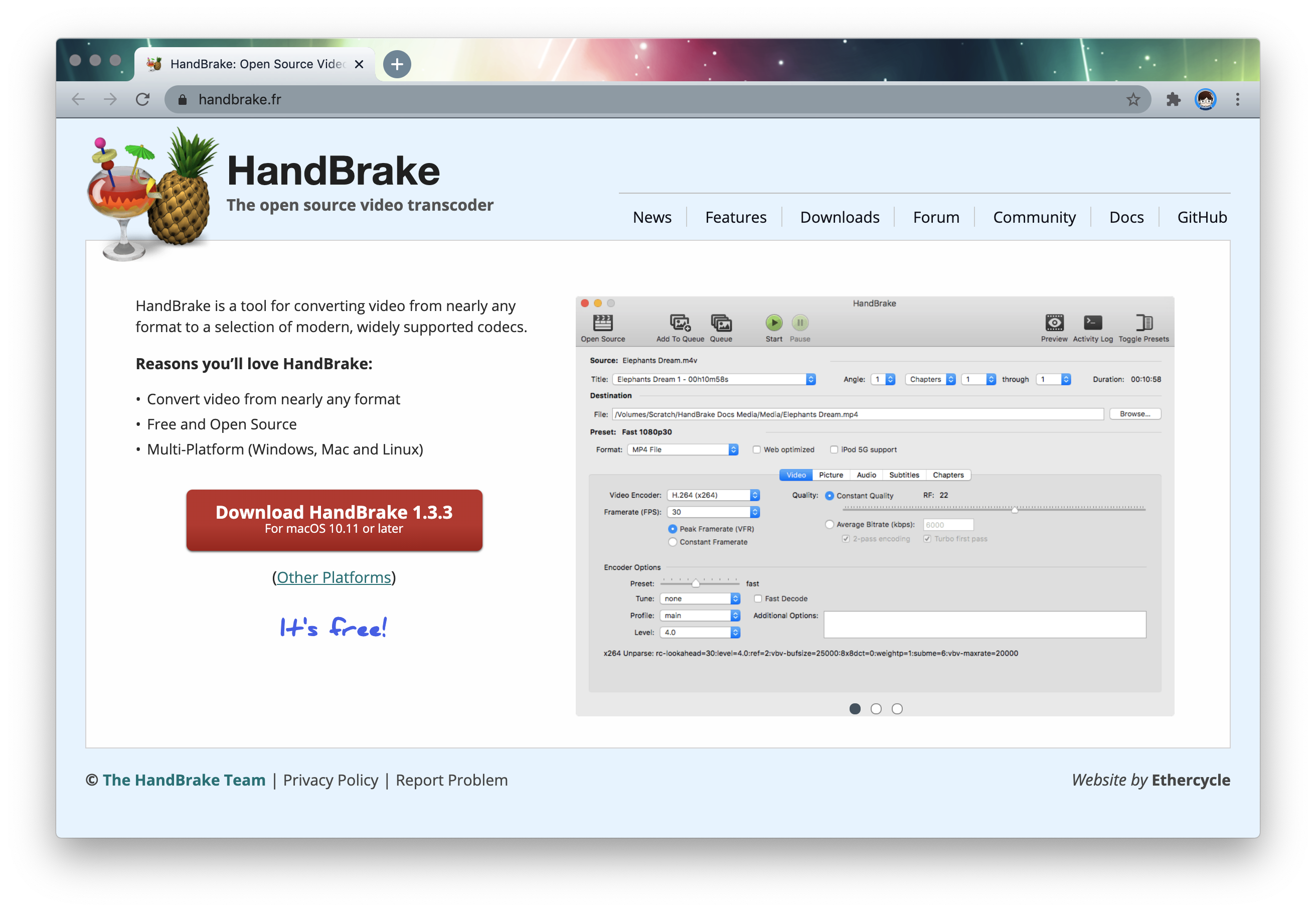
Task: Open the Level dropdown set to 4.0
Action: (x=700, y=632)
